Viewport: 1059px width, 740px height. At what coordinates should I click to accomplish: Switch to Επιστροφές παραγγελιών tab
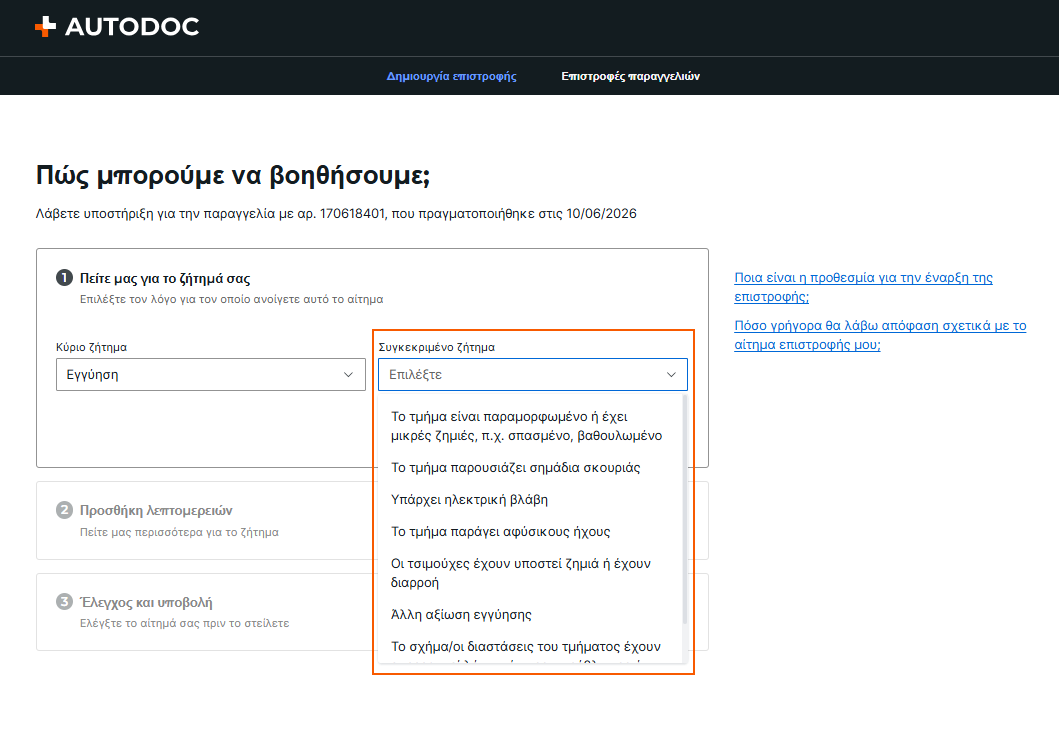point(630,76)
